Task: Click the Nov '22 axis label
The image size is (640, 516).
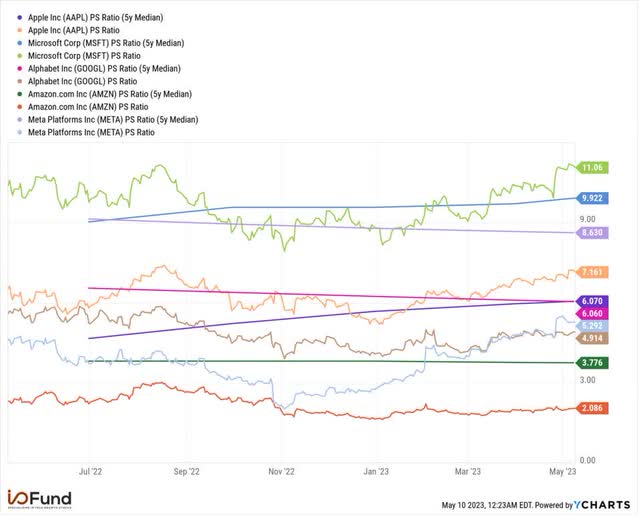Action: [281, 472]
